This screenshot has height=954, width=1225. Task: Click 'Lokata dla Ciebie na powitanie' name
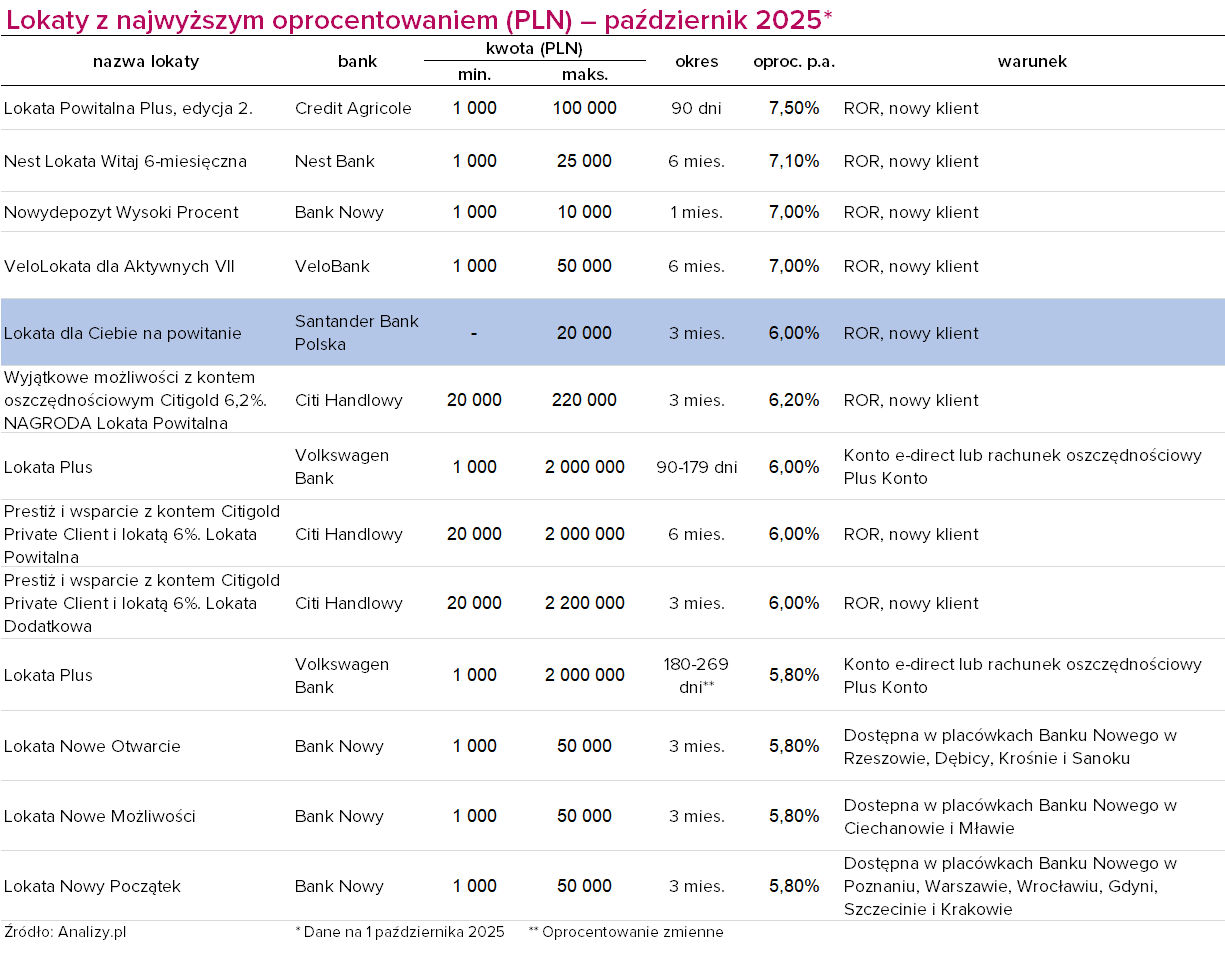[x=123, y=333]
